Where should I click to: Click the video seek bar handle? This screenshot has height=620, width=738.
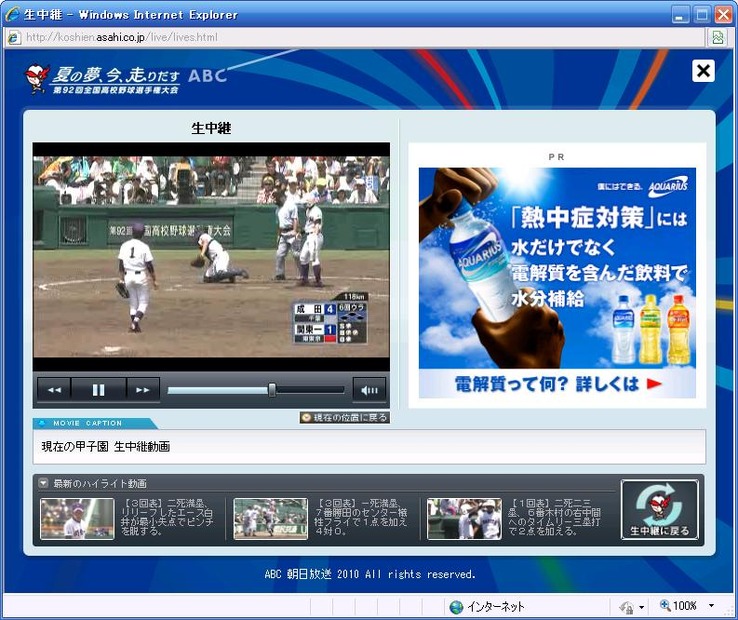pyautogui.click(x=272, y=390)
